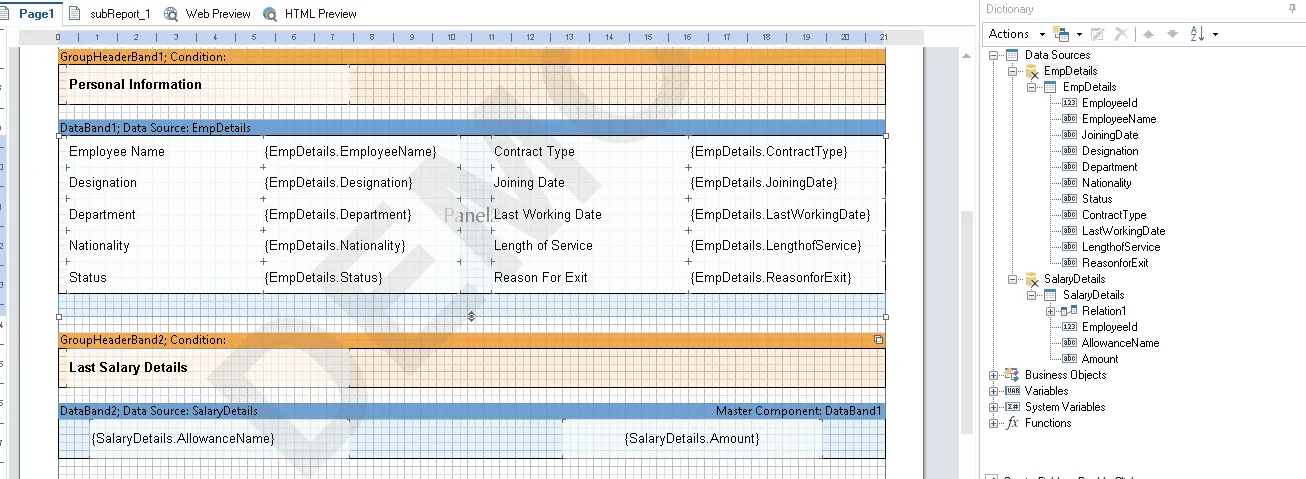Expand the Variables node

point(993,391)
